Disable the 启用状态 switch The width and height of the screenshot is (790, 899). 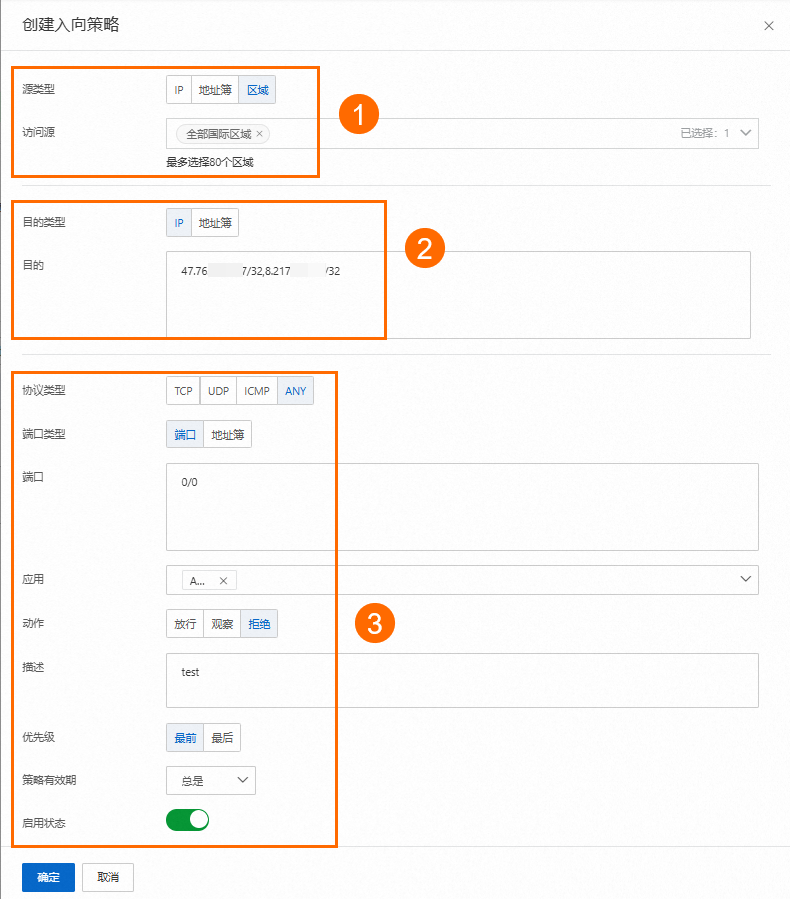point(188,819)
